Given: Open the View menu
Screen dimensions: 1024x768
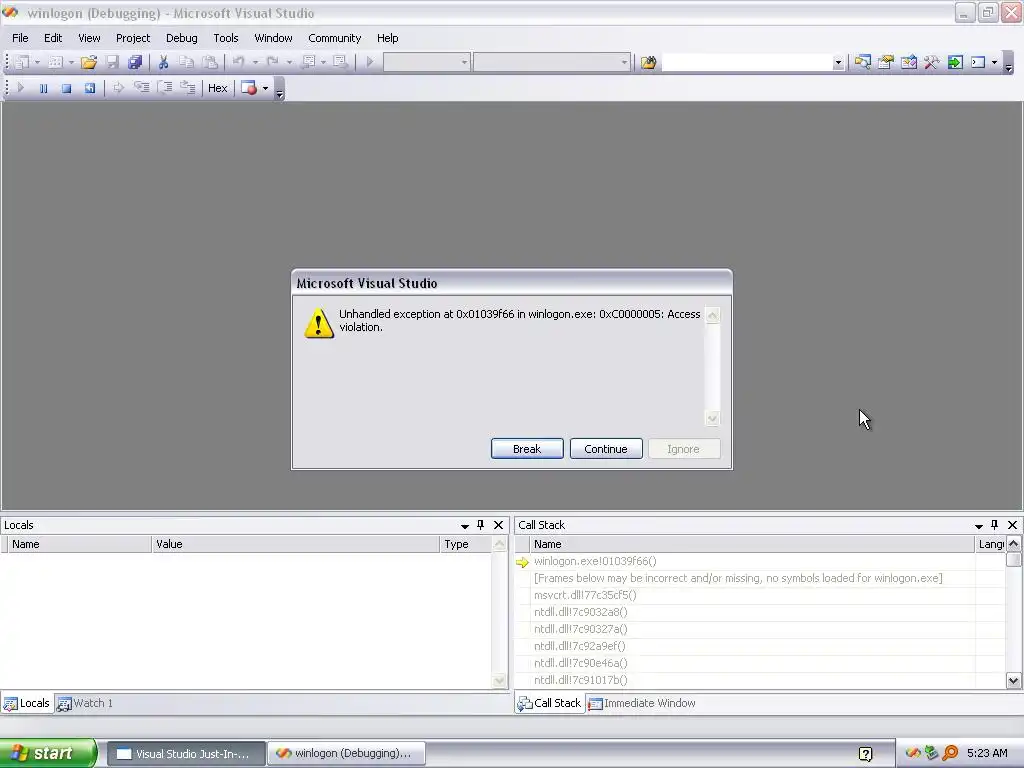Looking at the screenshot, I should click(89, 38).
